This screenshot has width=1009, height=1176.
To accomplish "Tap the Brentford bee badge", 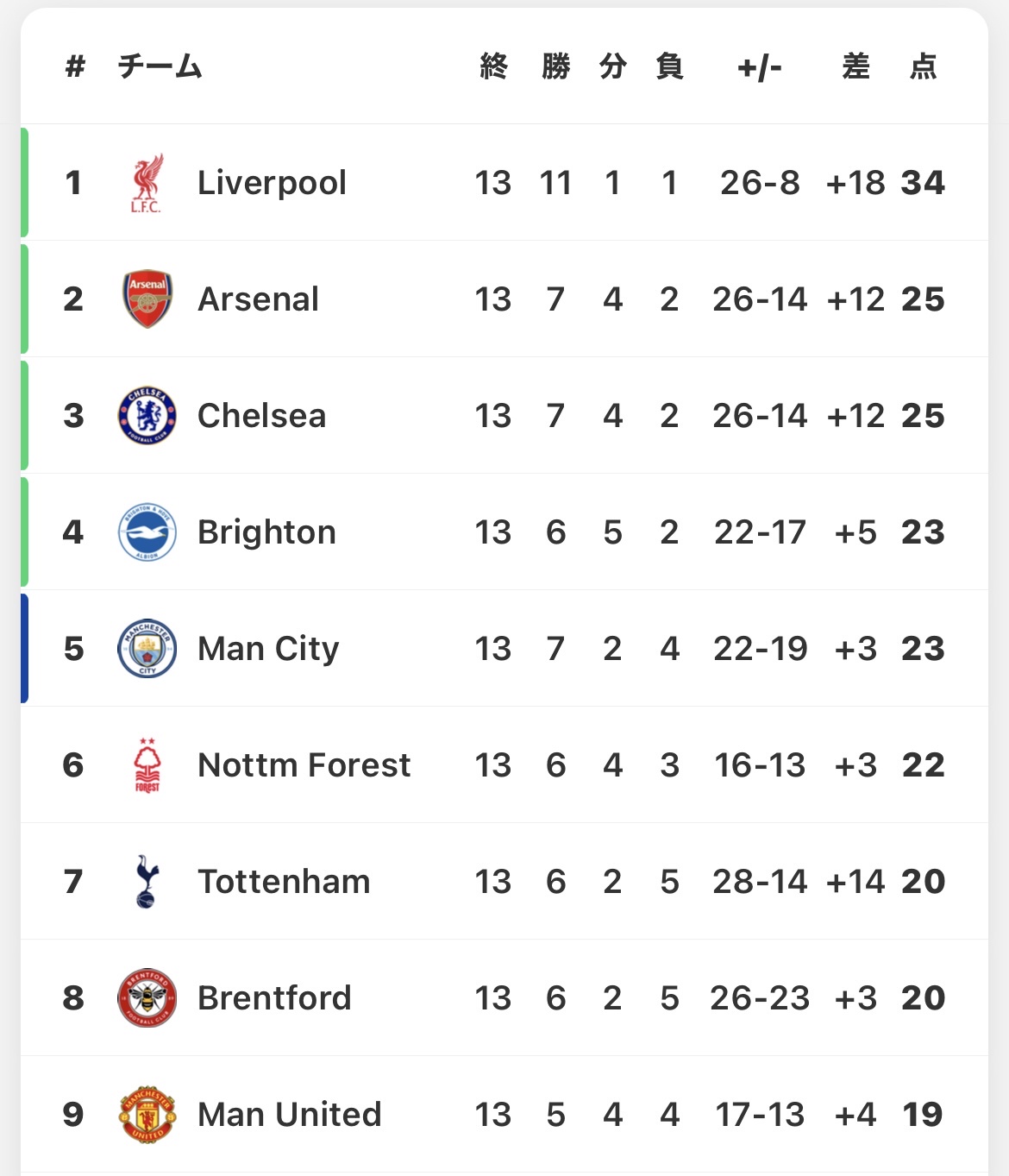I will click(x=147, y=998).
